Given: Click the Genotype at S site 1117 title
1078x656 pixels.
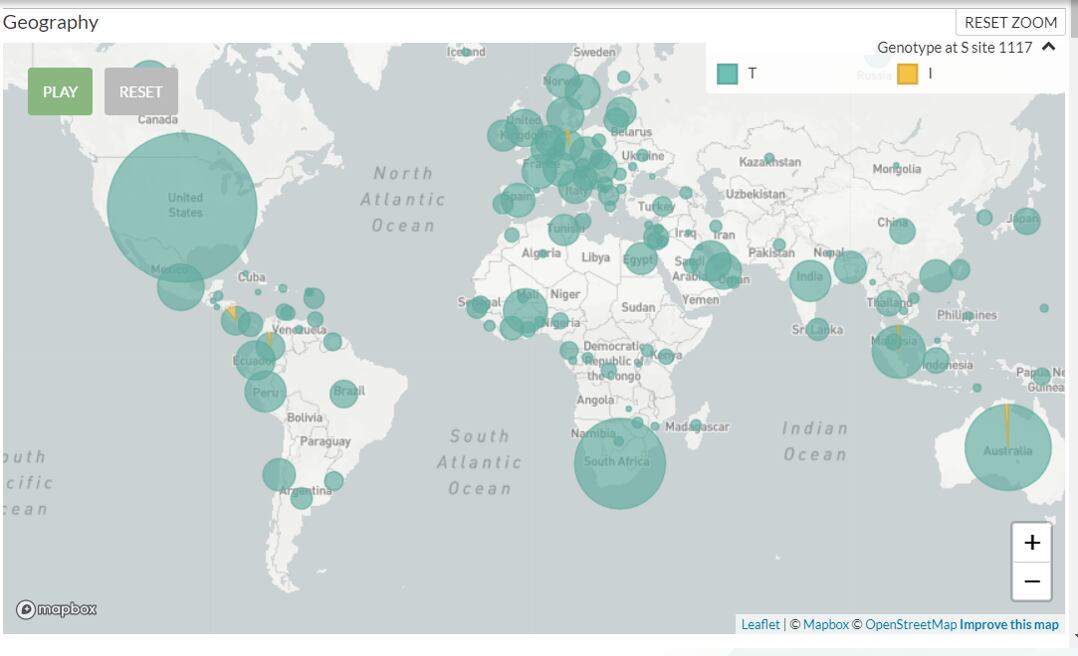Looking at the screenshot, I should (x=954, y=47).
